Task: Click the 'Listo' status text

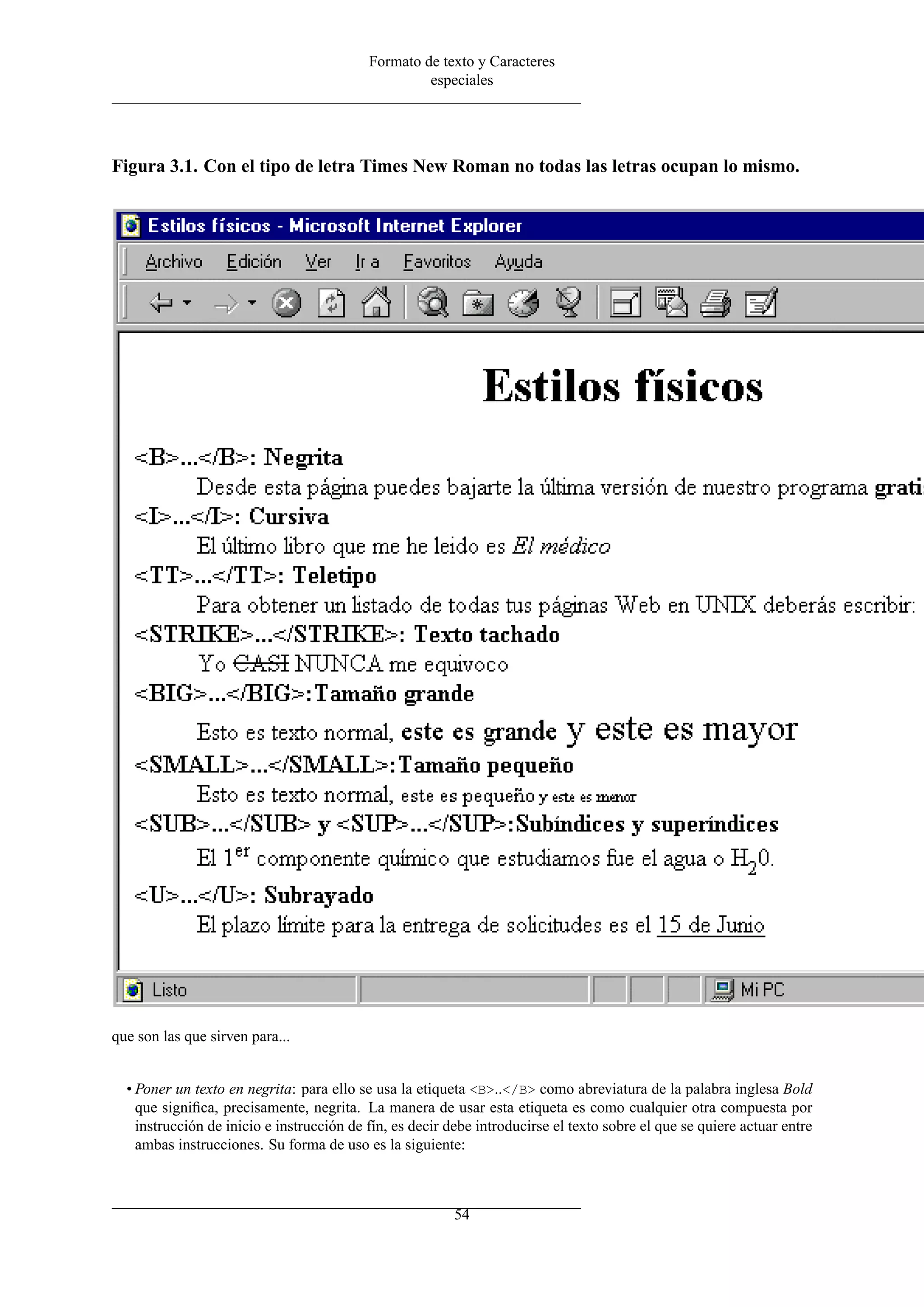Action: [170, 990]
